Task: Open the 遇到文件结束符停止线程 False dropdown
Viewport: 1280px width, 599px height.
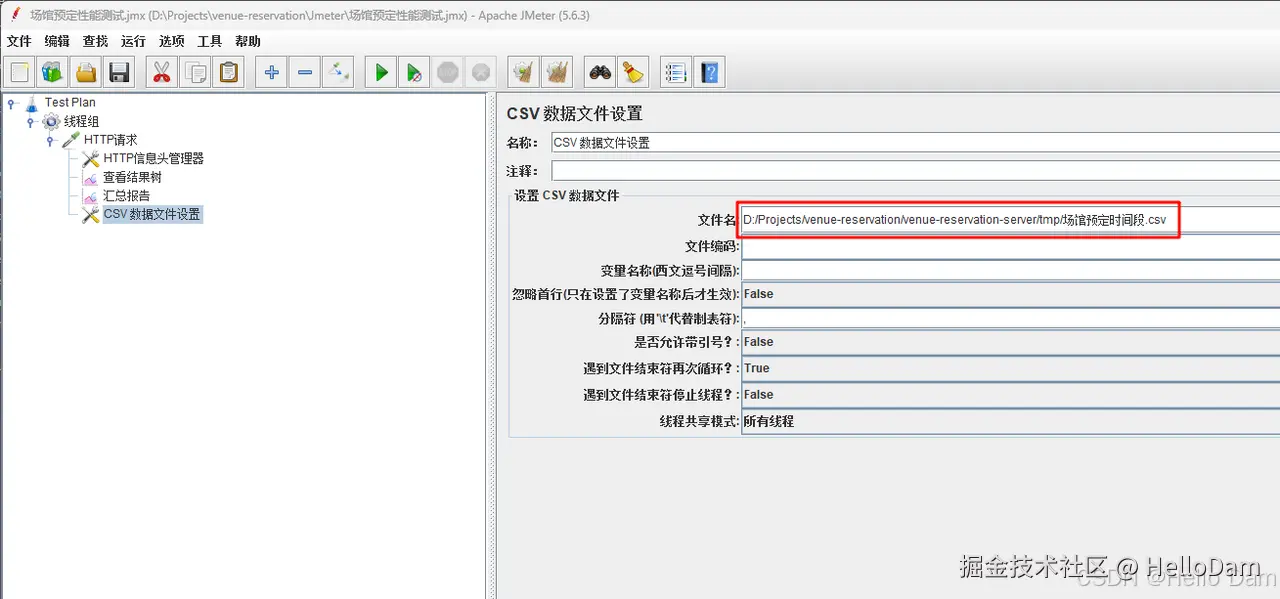Action: pyautogui.click(x=1010, y=395)
